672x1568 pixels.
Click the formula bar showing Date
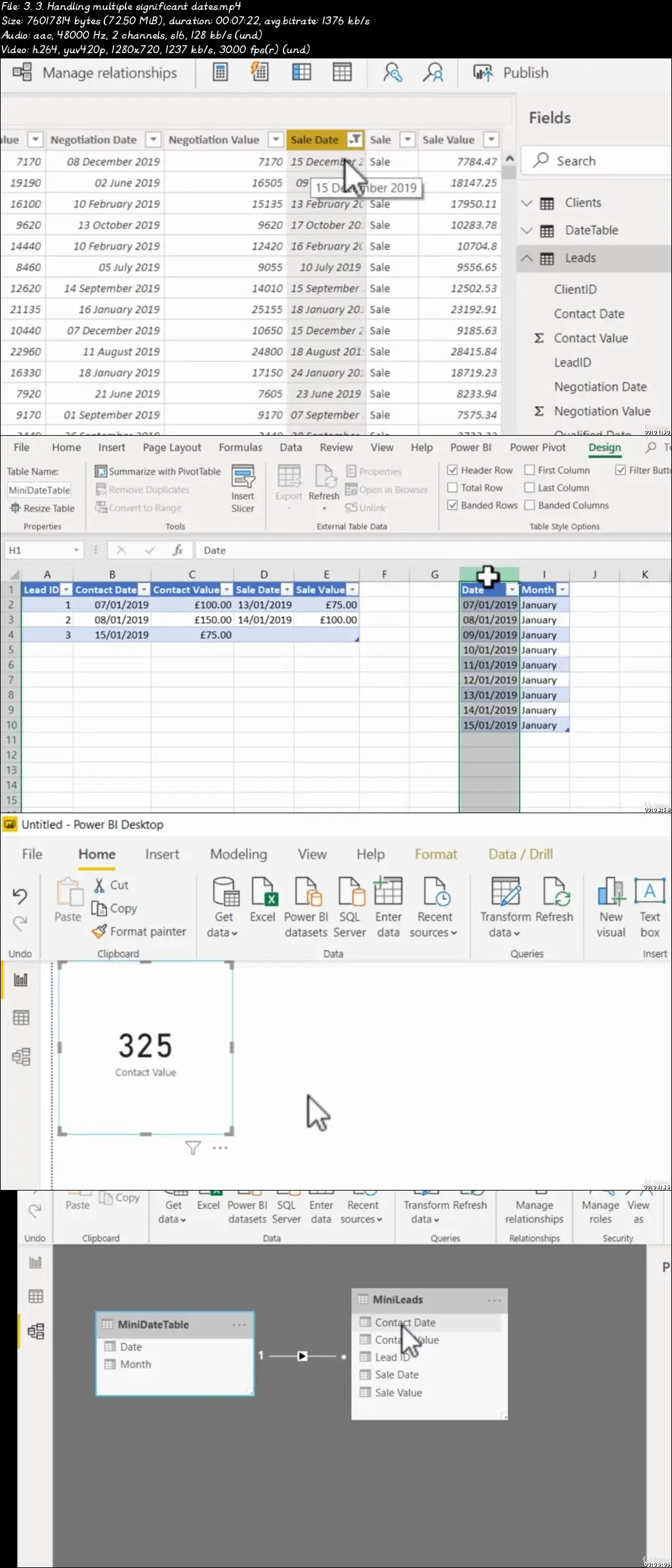point(433,550)
